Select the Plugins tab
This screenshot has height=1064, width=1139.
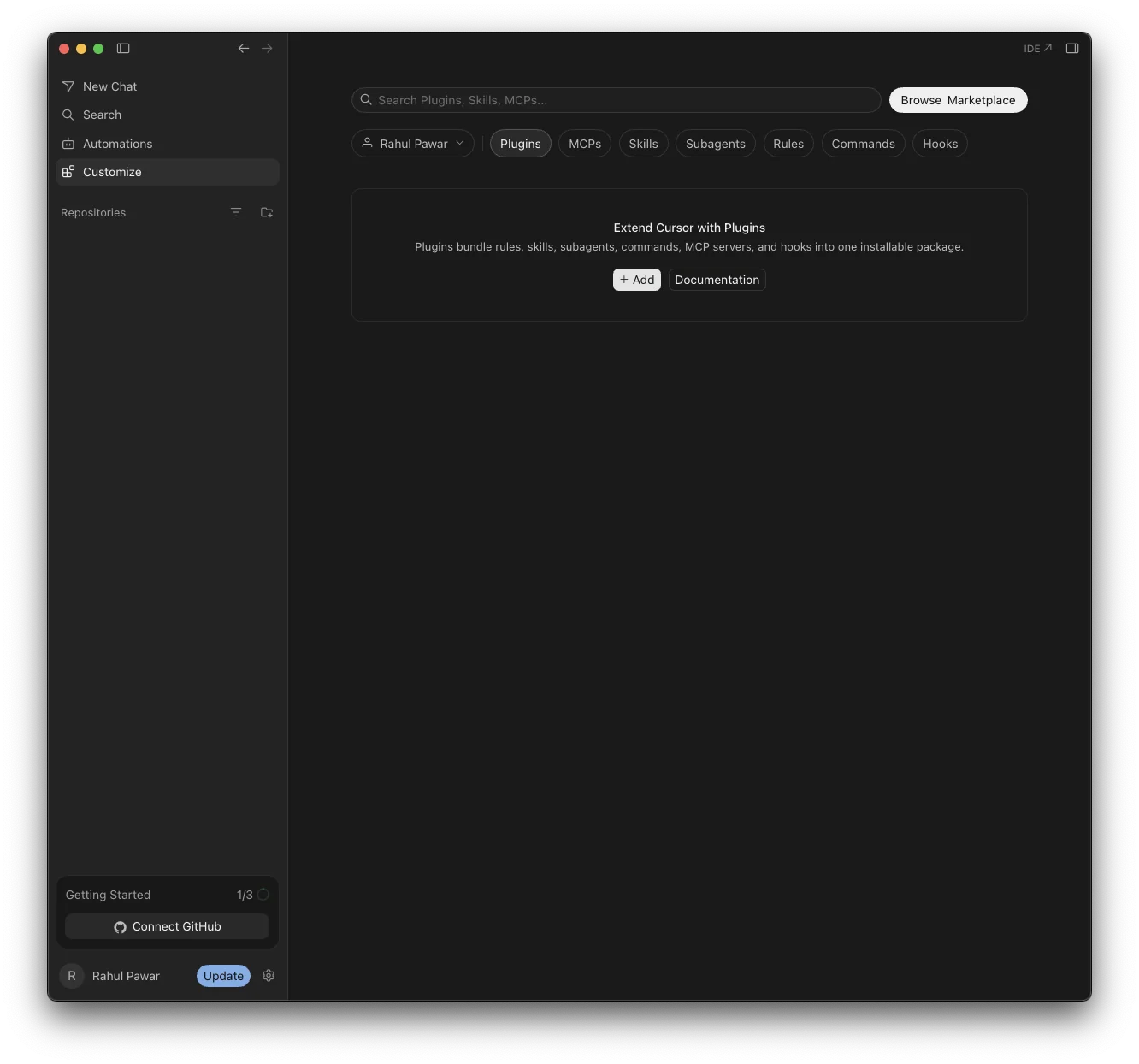(521, 144)
